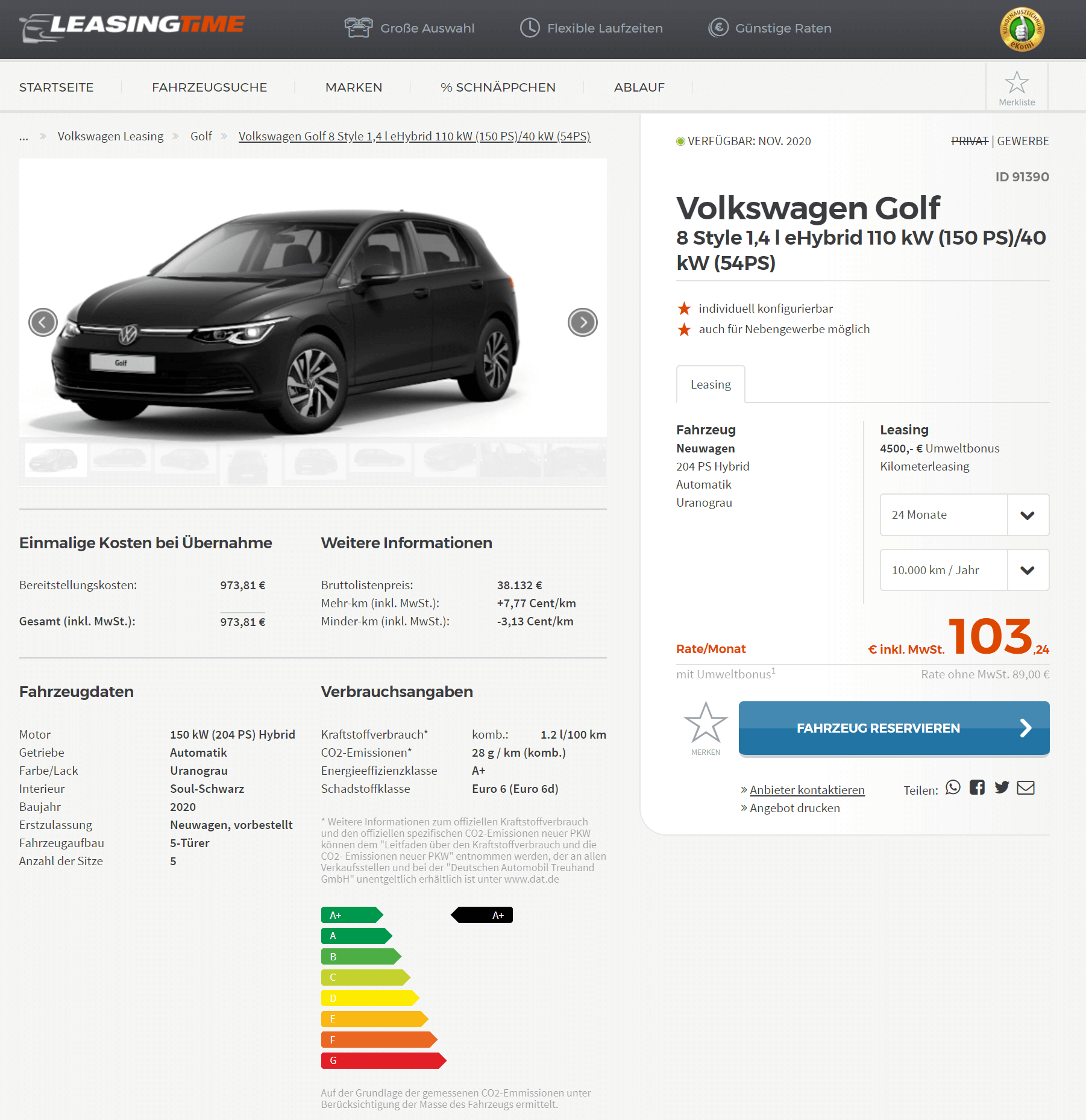Show previous car image with left arrow
This screenshot has width=1086, height=1120.
(x=43, y=322)
